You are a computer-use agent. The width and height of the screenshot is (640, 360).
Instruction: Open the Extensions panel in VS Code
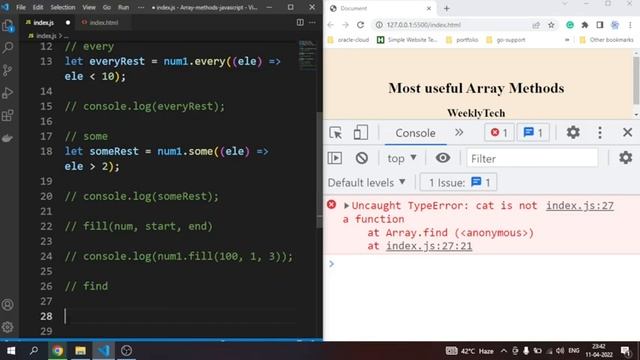pyautogui.click(x=8, y=116)
